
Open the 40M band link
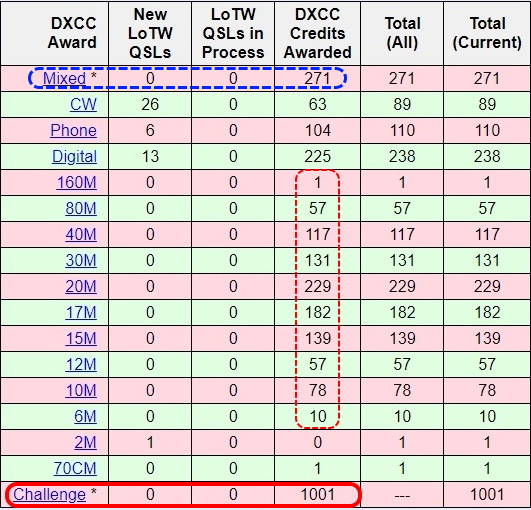click(81, 234)
